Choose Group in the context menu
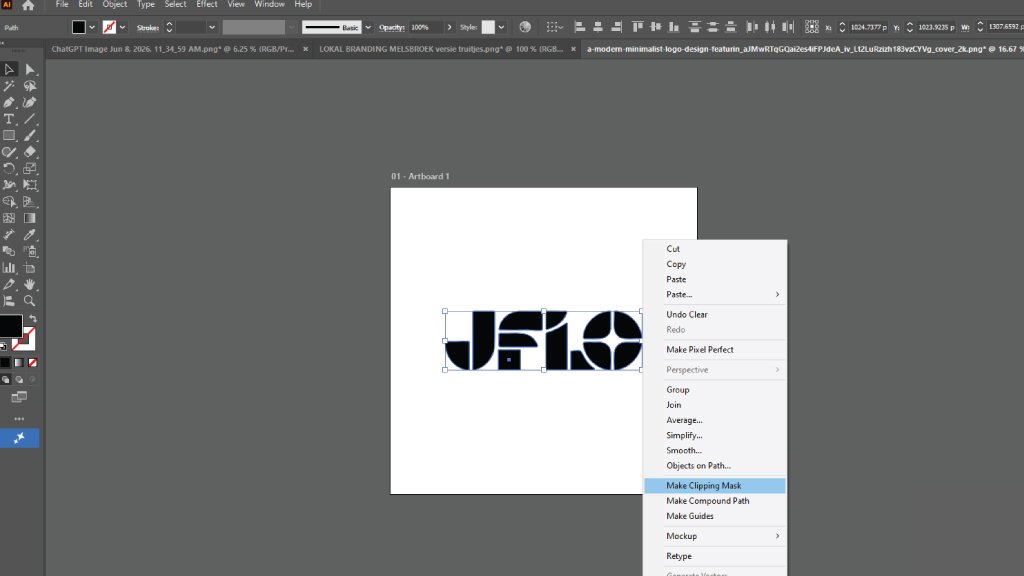The height and width of the screenshot is (576, 1024). pyautogui.click(x=715, y=390)
